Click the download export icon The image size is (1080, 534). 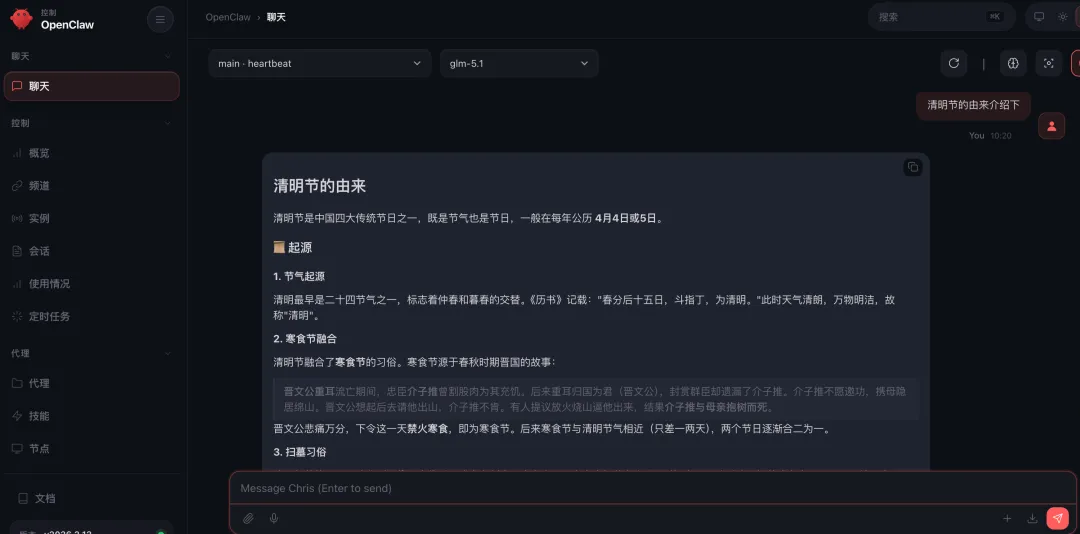click(1032, 518)
